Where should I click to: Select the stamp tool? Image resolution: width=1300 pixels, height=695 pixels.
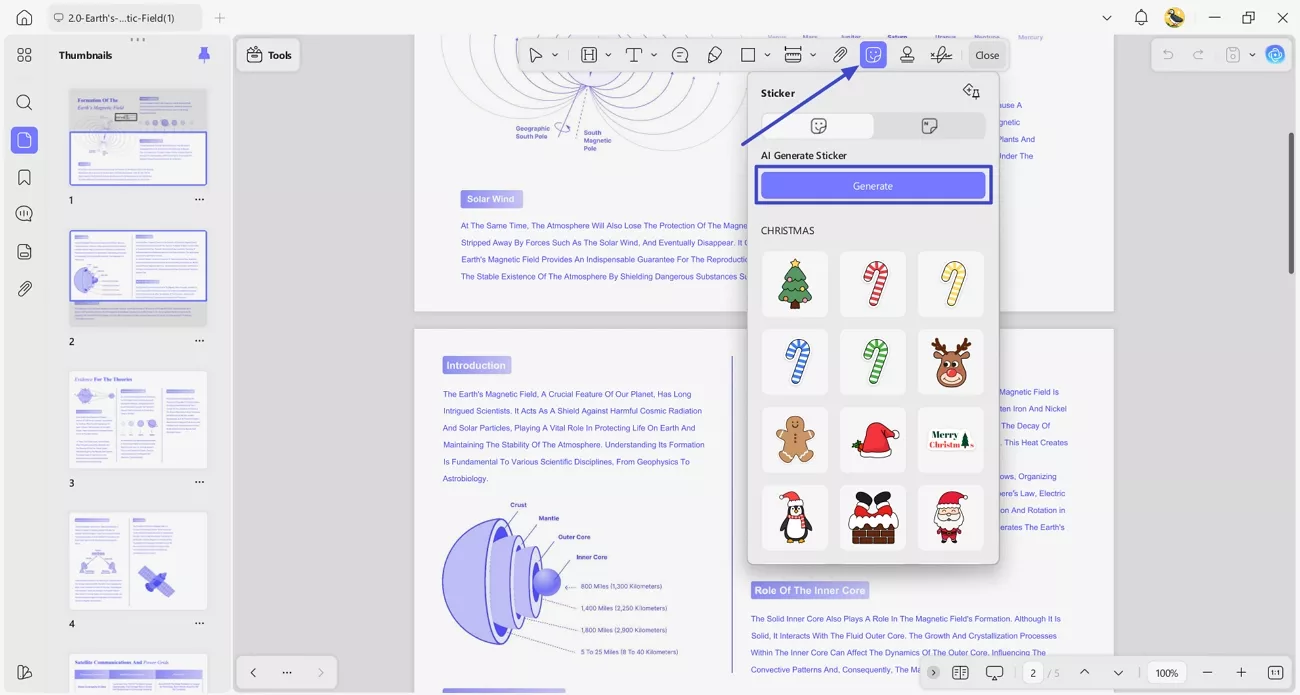907,55
